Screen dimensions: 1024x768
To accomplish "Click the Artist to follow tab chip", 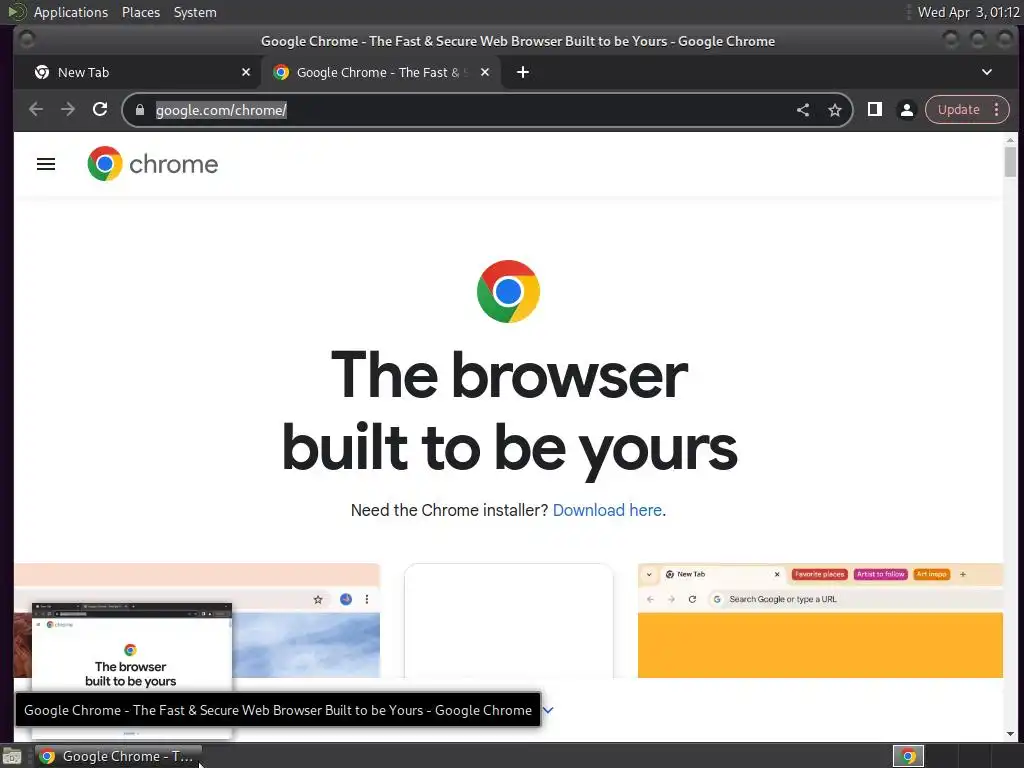I will (880, 574).
